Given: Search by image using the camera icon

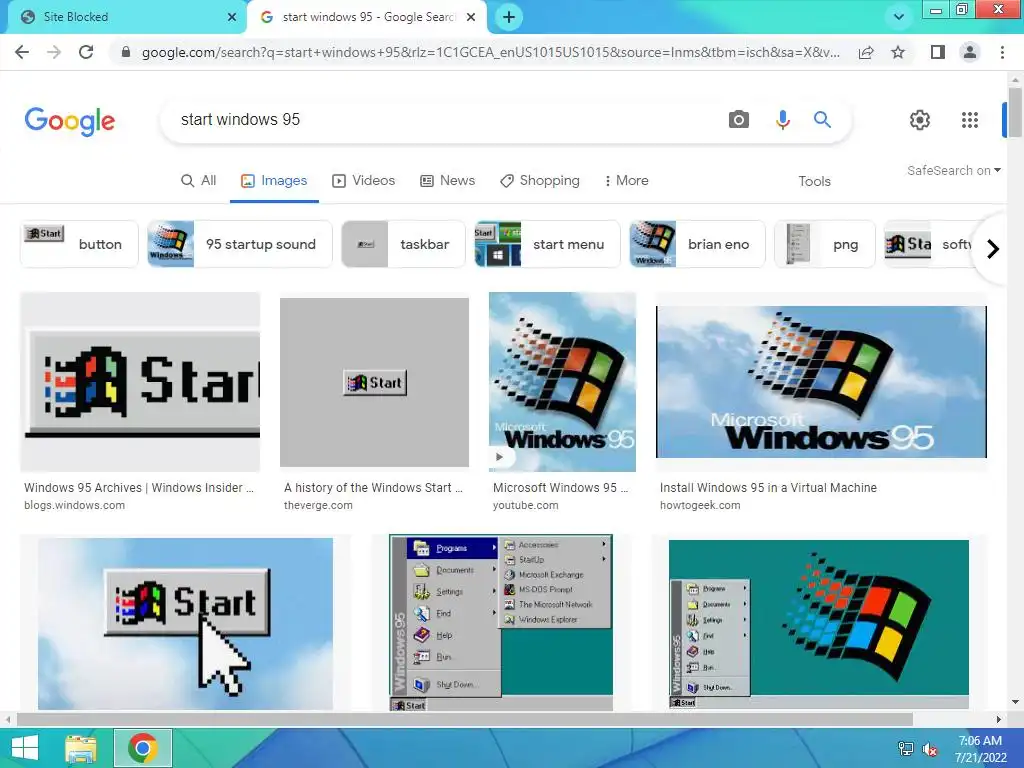Looking at the screenshot, I should pos(739,120).
